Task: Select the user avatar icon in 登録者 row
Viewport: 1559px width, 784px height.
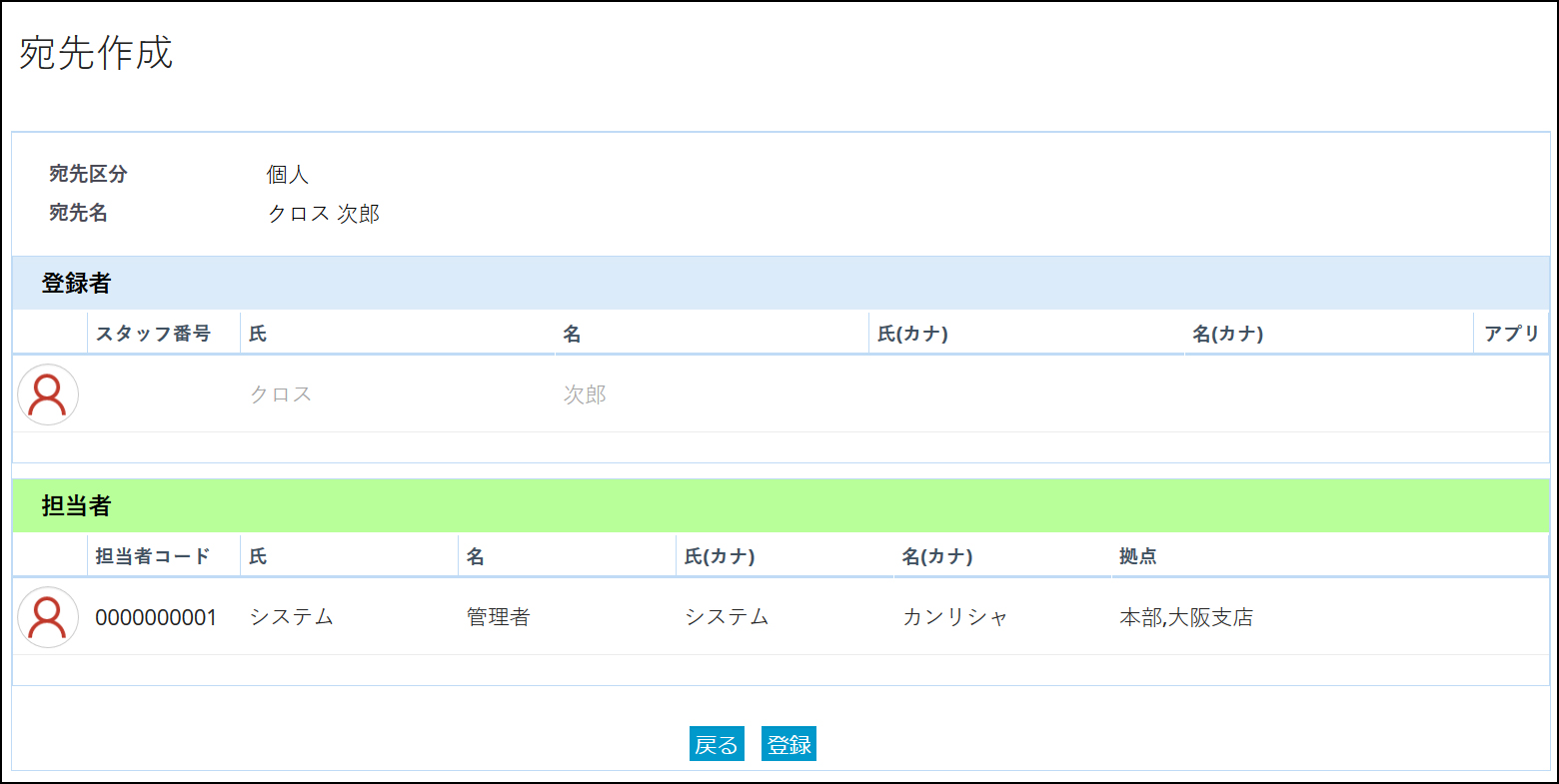Action: (48, 394)
